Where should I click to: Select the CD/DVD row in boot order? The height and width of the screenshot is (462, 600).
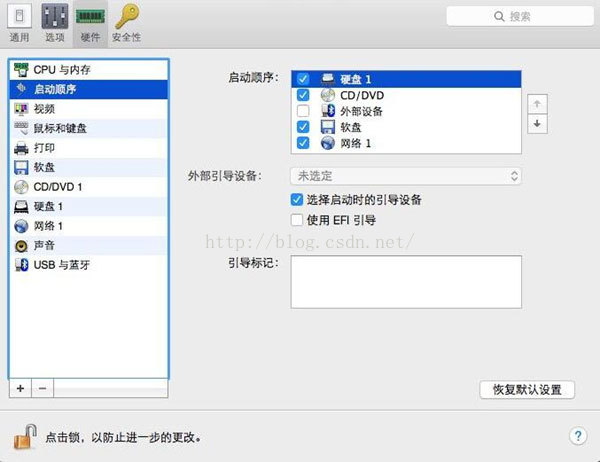click(x=406, y=95)
